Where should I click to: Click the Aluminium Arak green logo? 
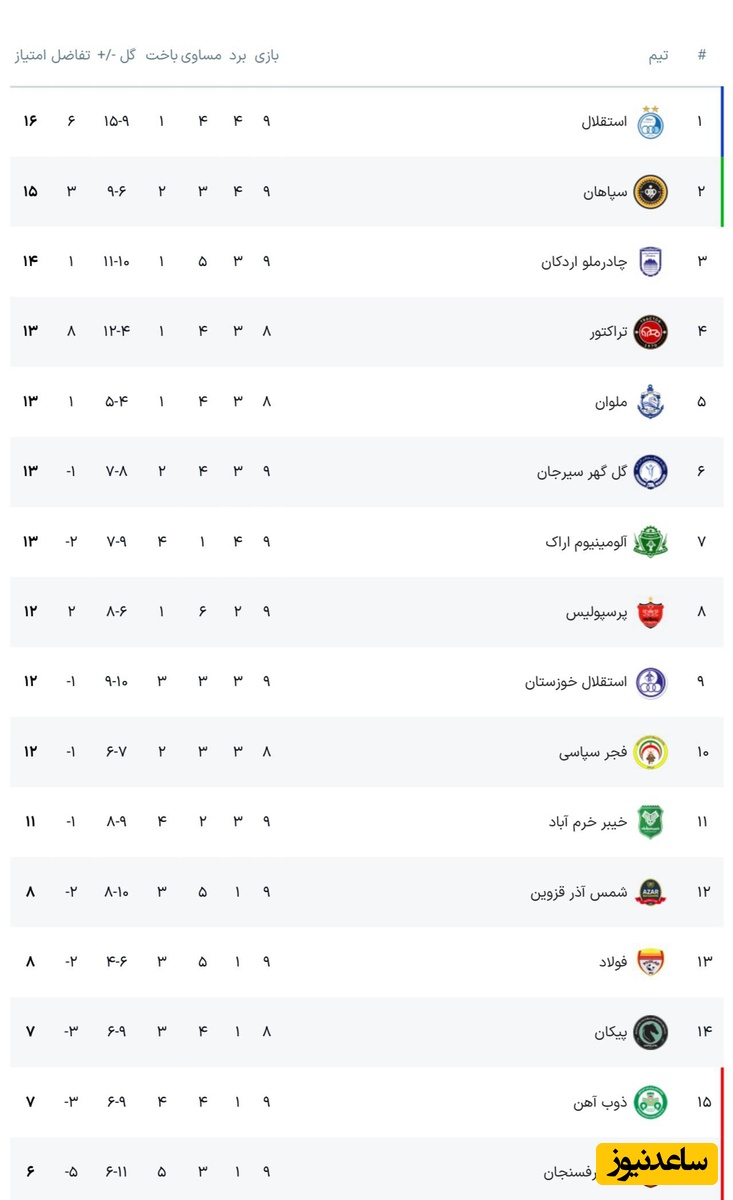[650, 542]
